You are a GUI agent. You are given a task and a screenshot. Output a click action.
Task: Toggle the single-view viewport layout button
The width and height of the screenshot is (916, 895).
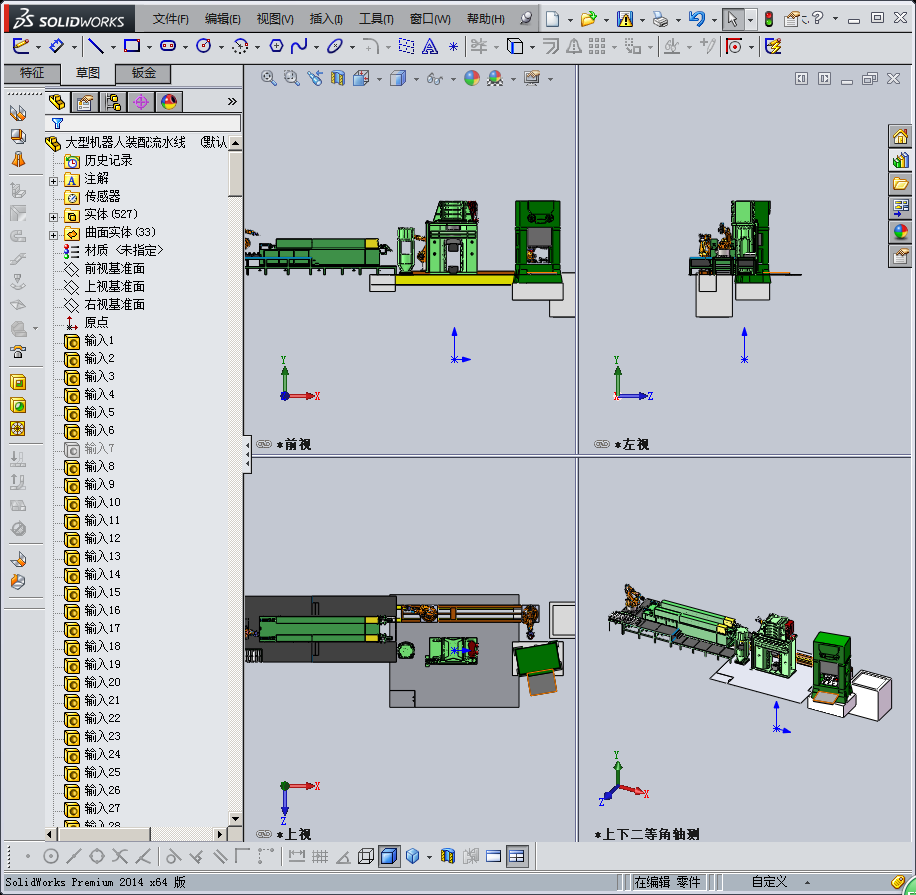click(x=493, y=856)
